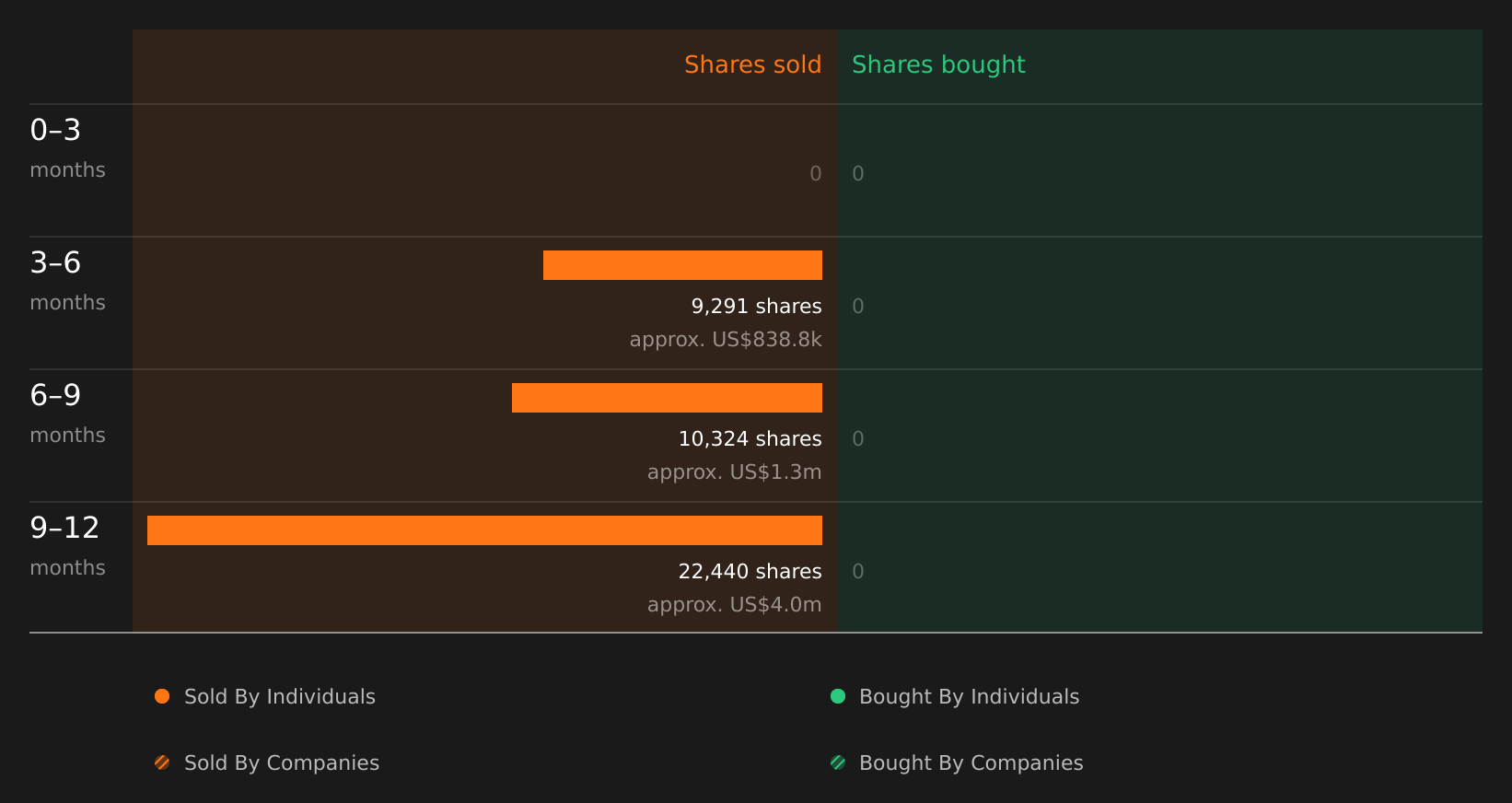Select the Sold By Companies legend label

point(282,763)
